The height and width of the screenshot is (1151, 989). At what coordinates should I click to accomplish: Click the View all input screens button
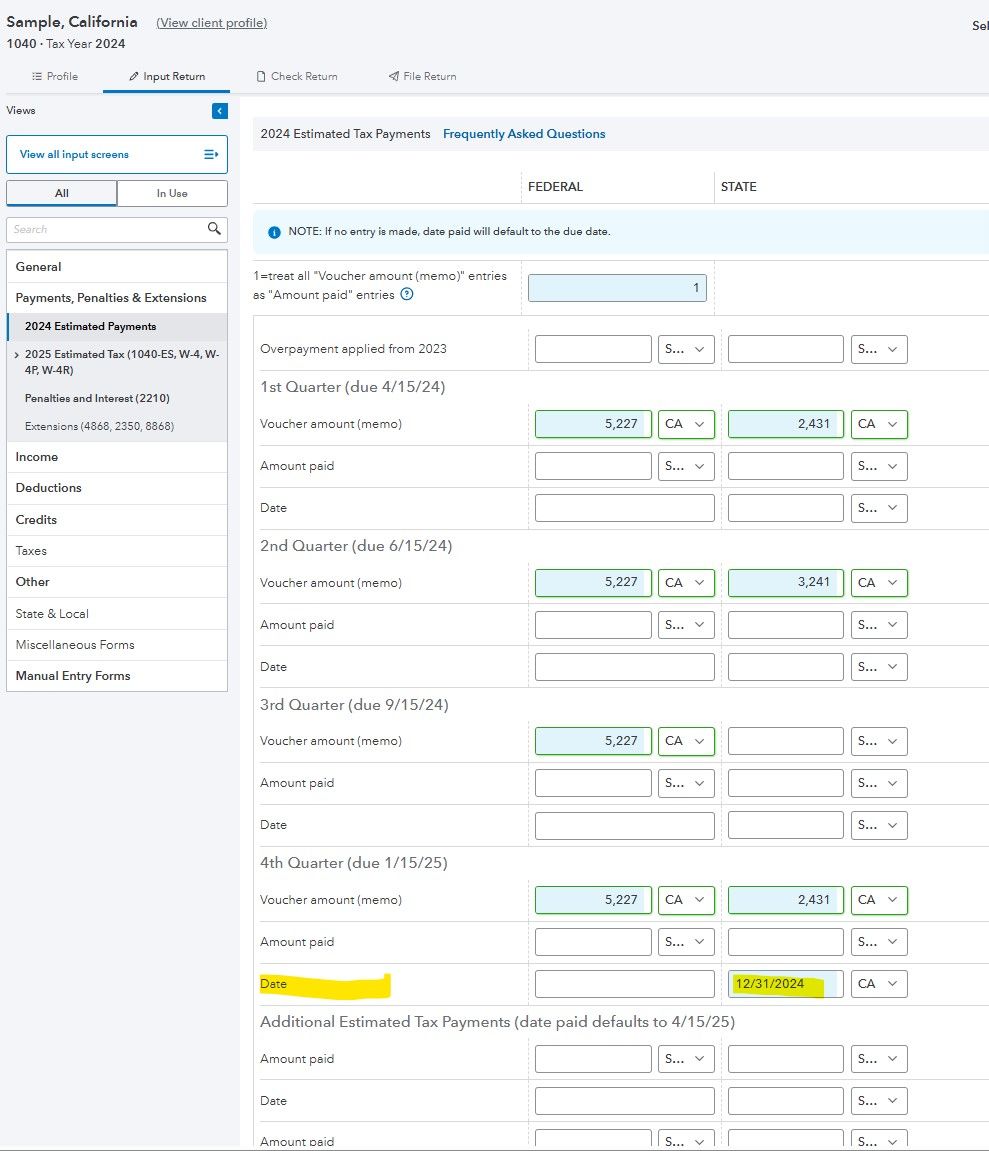click(x=116, y=155)
